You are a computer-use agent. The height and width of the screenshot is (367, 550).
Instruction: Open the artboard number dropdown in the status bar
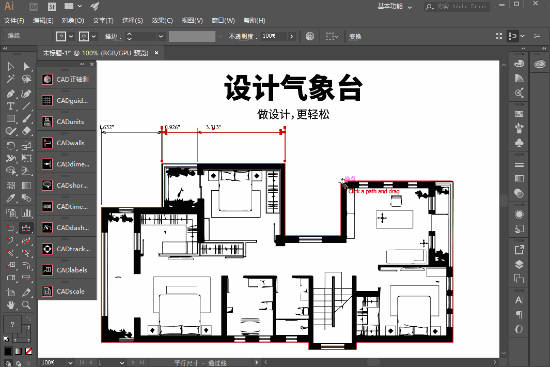tap(122, 363)
